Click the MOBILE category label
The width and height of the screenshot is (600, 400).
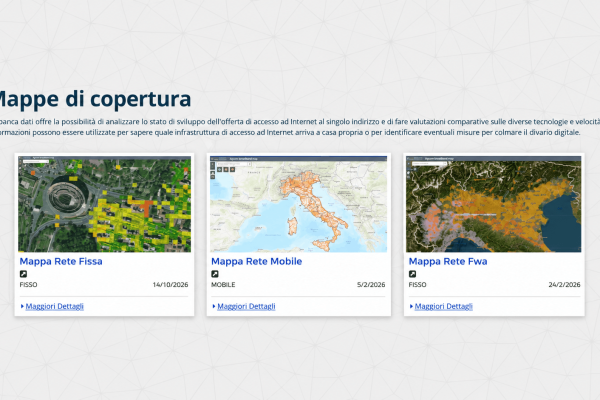223,285
